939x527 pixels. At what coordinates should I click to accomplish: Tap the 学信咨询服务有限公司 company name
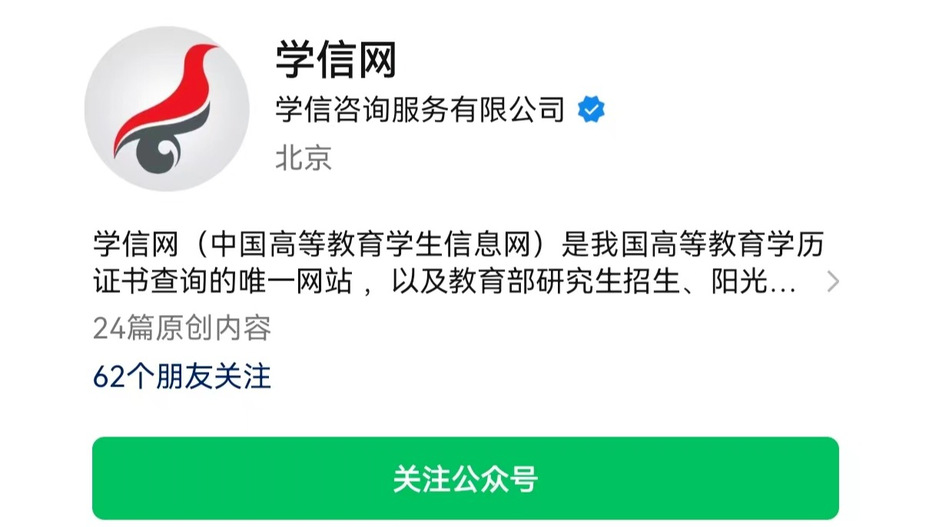(x=420, y=110)
